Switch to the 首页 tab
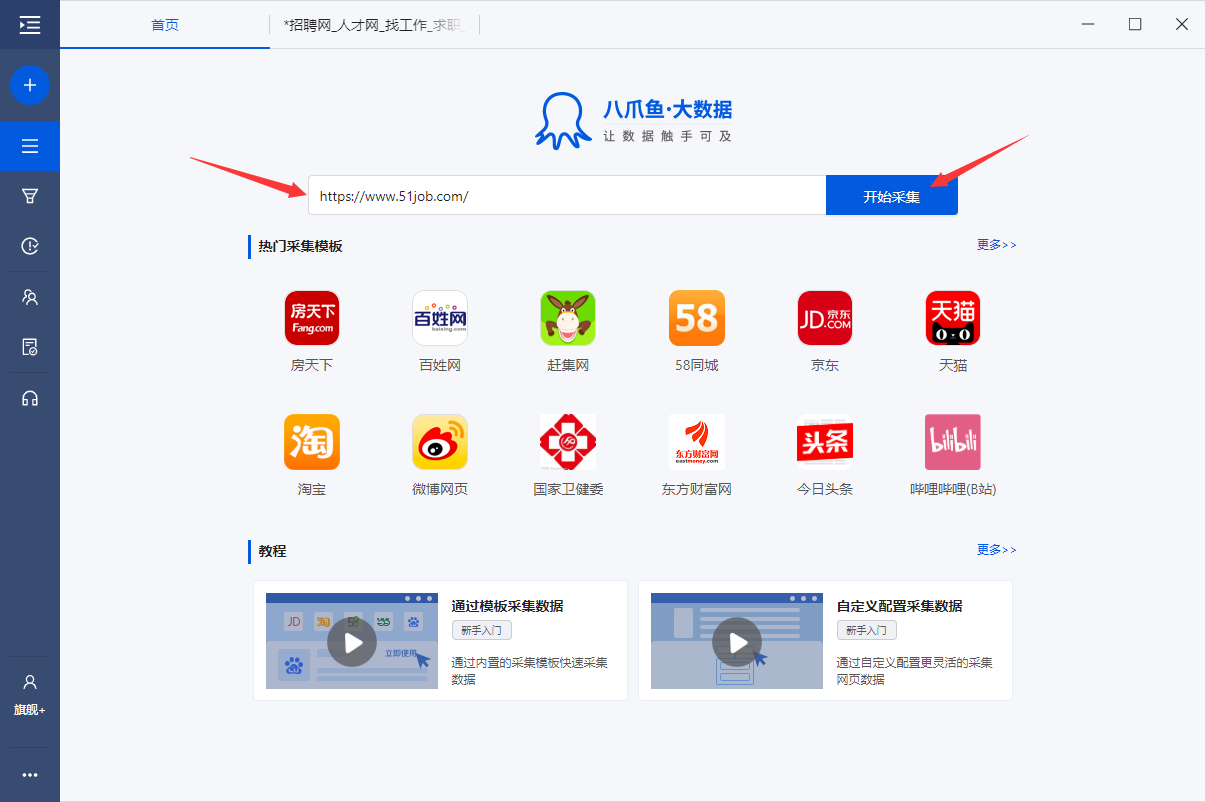This screenshot has height=802, width=1206. (x=165, y=25)
